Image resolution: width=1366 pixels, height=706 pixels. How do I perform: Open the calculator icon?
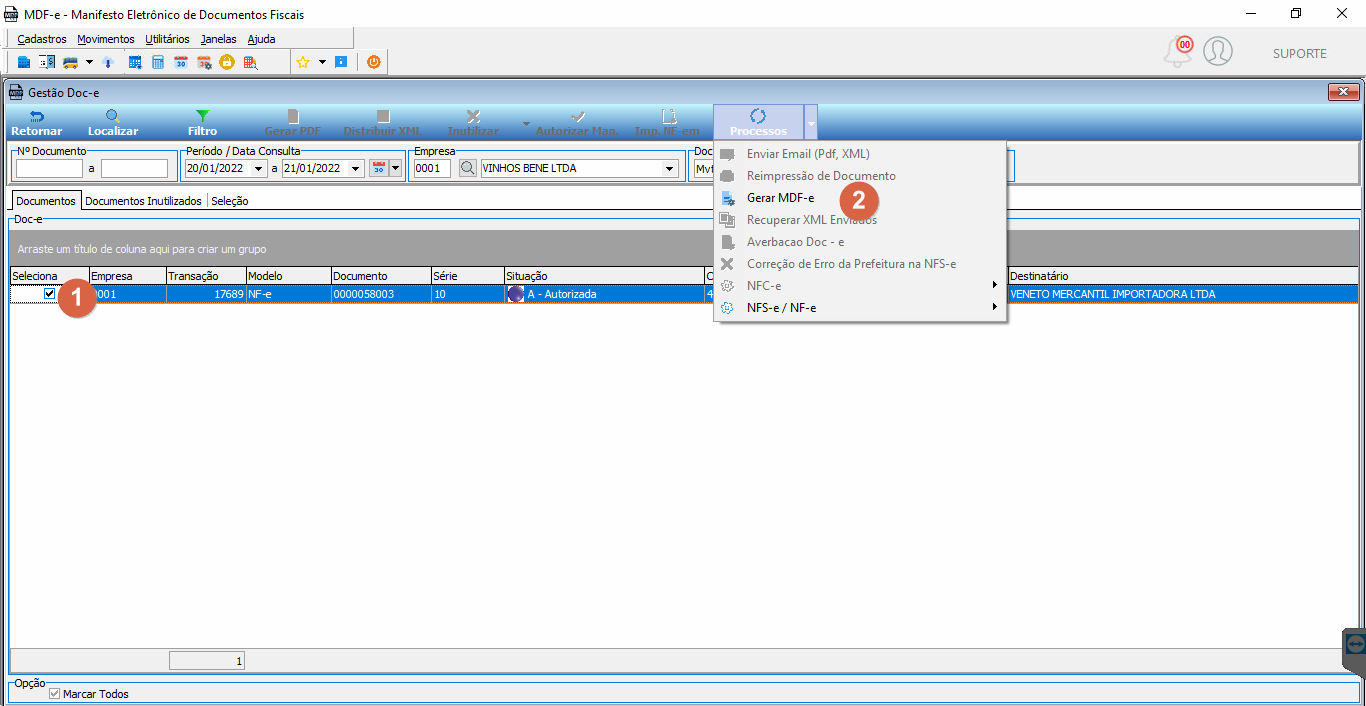(158, 62)
